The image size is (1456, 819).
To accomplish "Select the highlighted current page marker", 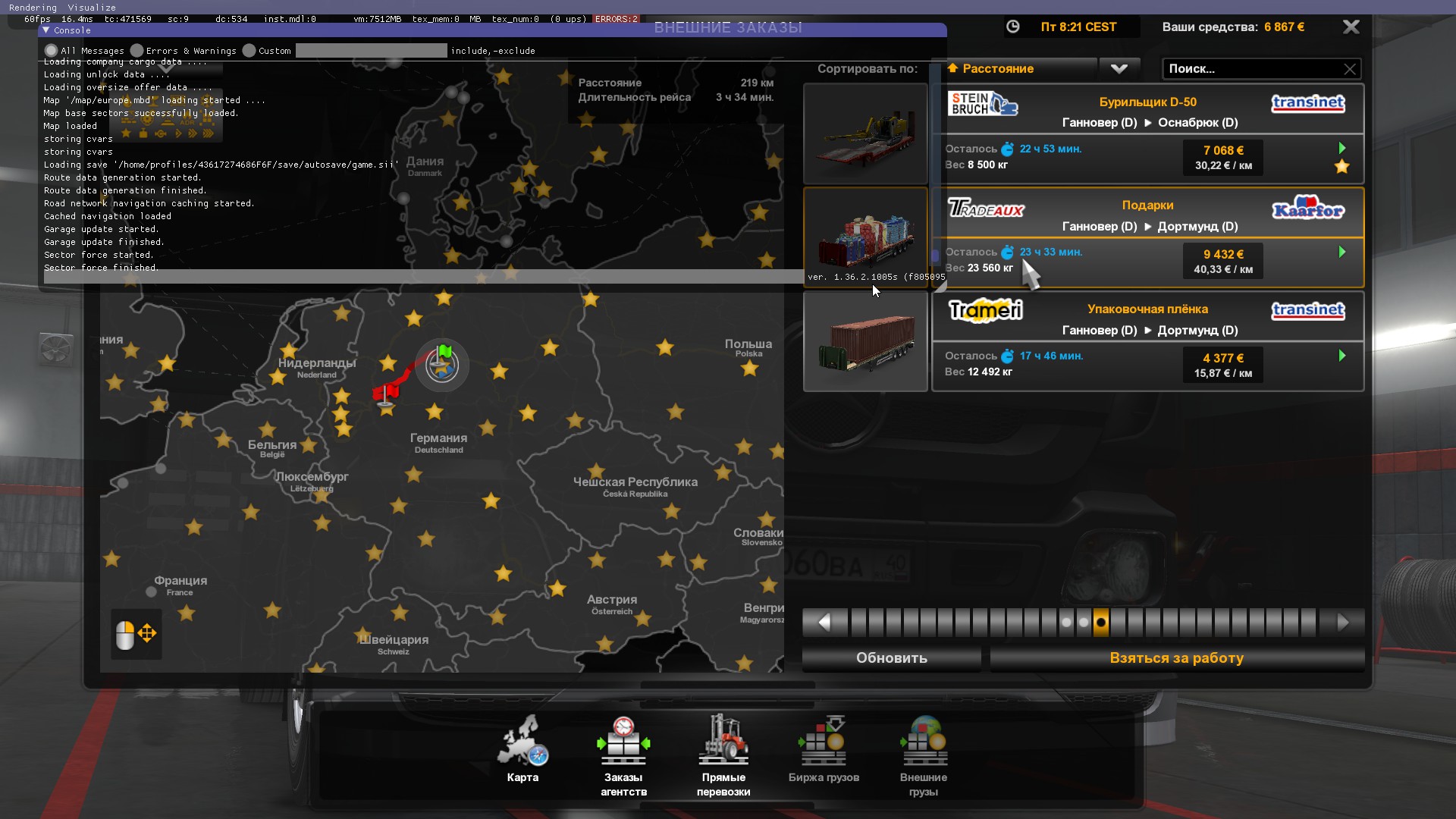I will 1101,623.
